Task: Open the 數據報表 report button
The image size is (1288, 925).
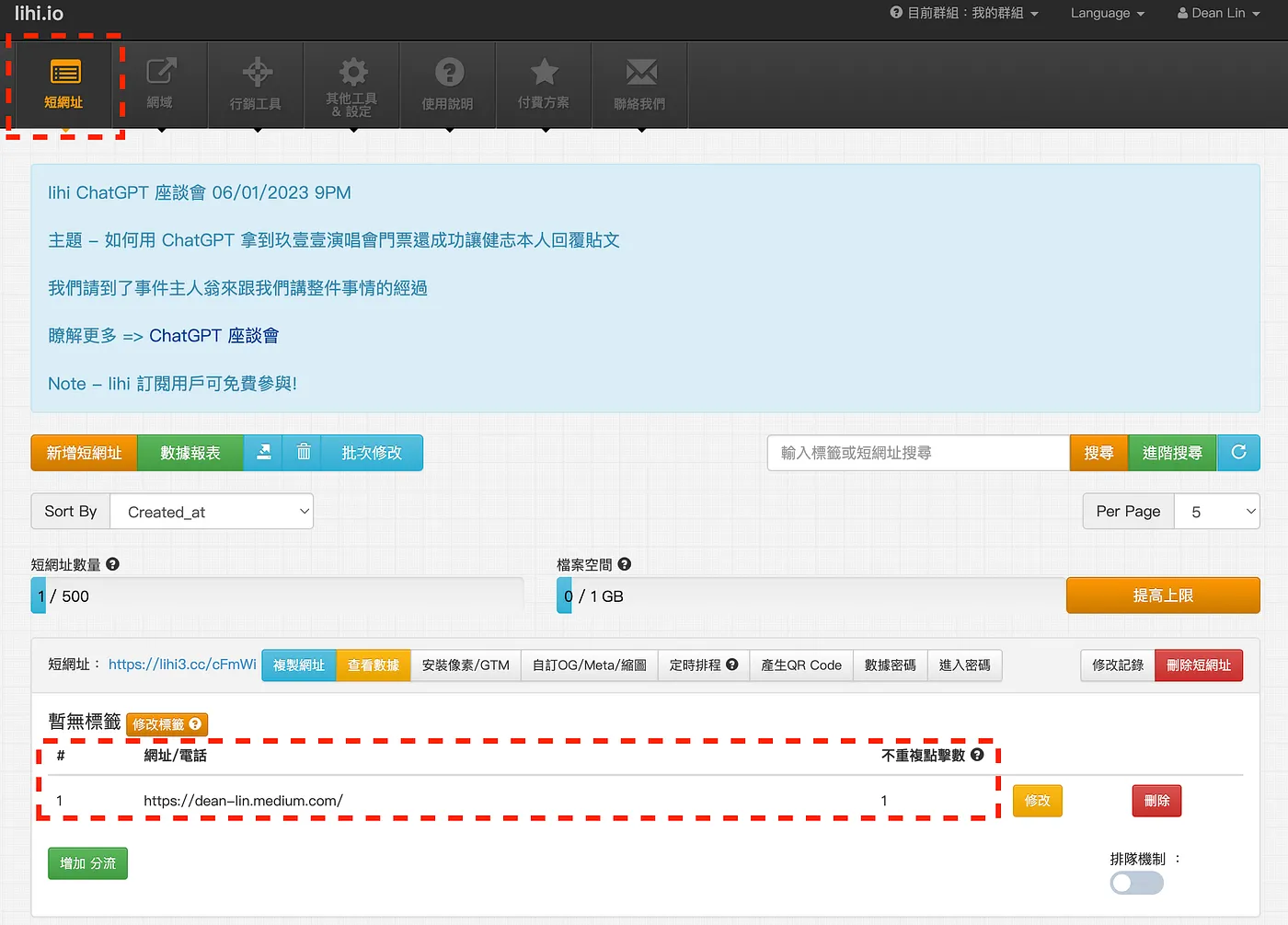Action: 190,453
